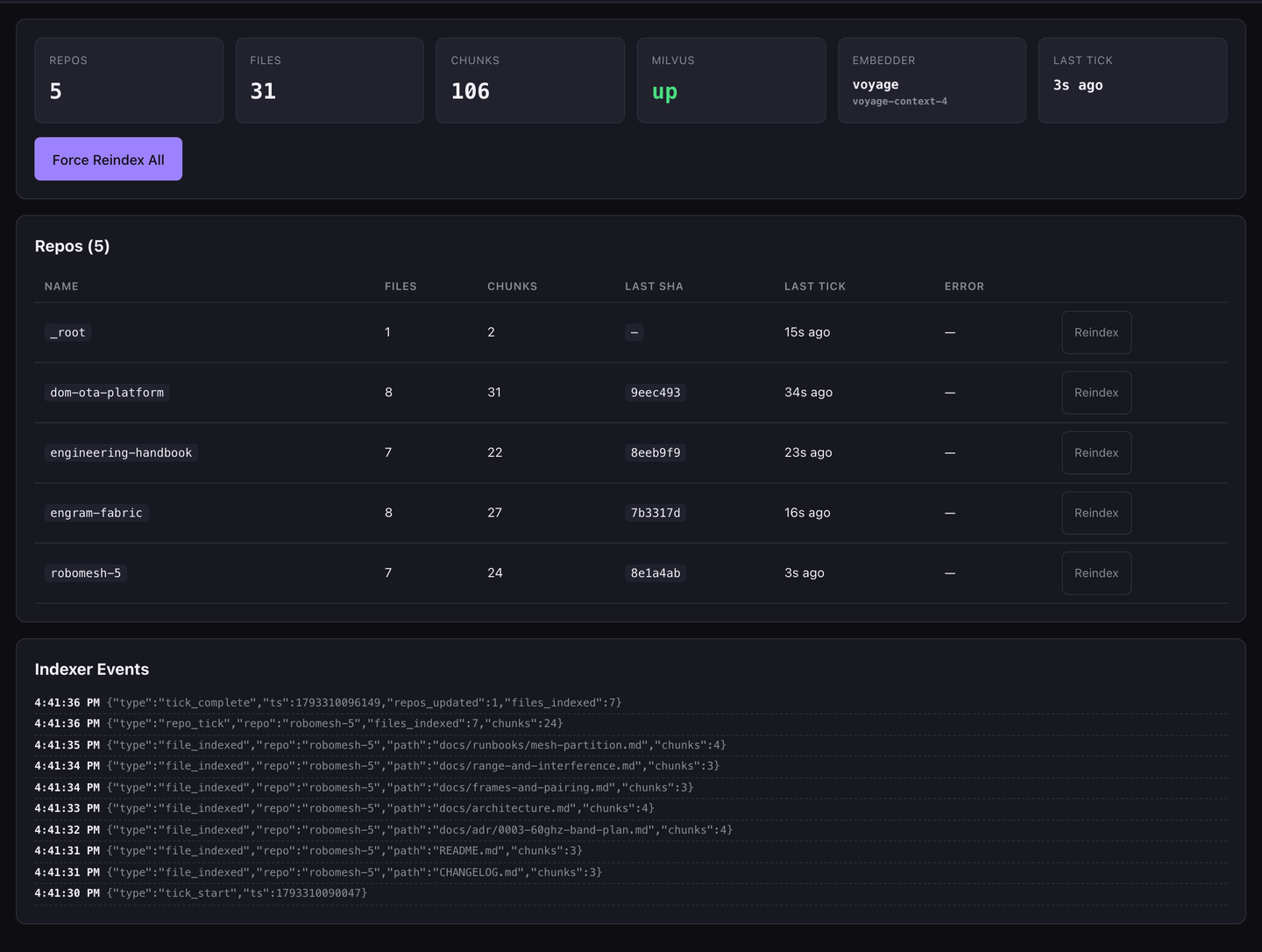Click the SHA 9eec493

656,393
